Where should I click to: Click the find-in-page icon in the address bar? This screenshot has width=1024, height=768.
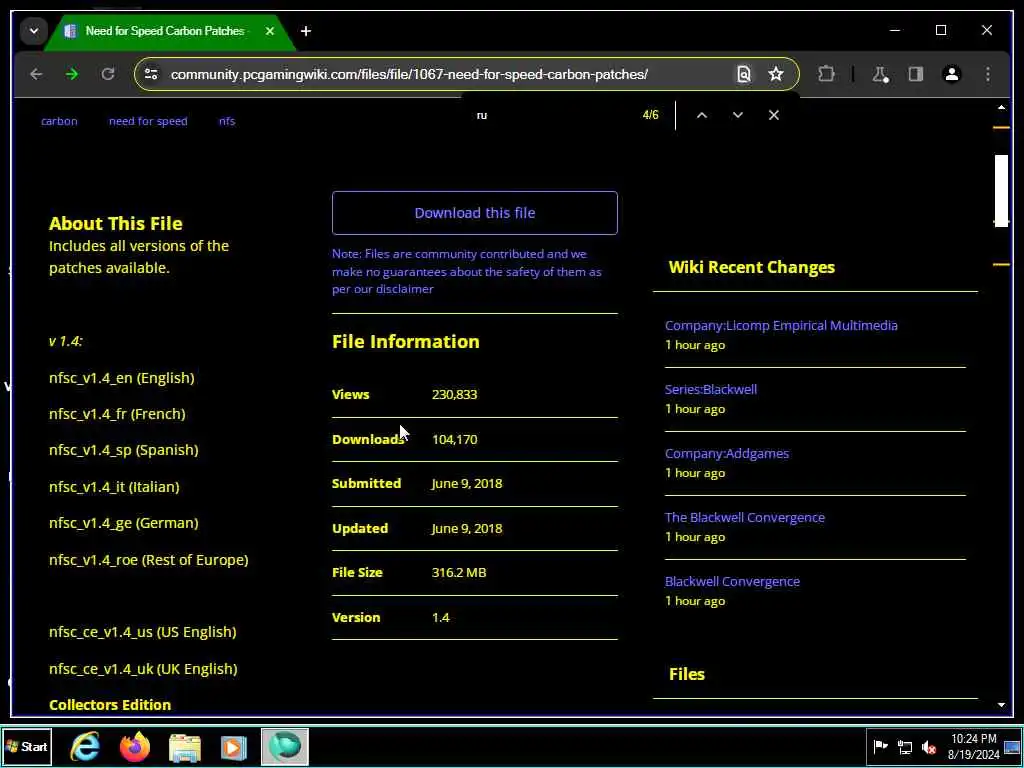point(743,74)
